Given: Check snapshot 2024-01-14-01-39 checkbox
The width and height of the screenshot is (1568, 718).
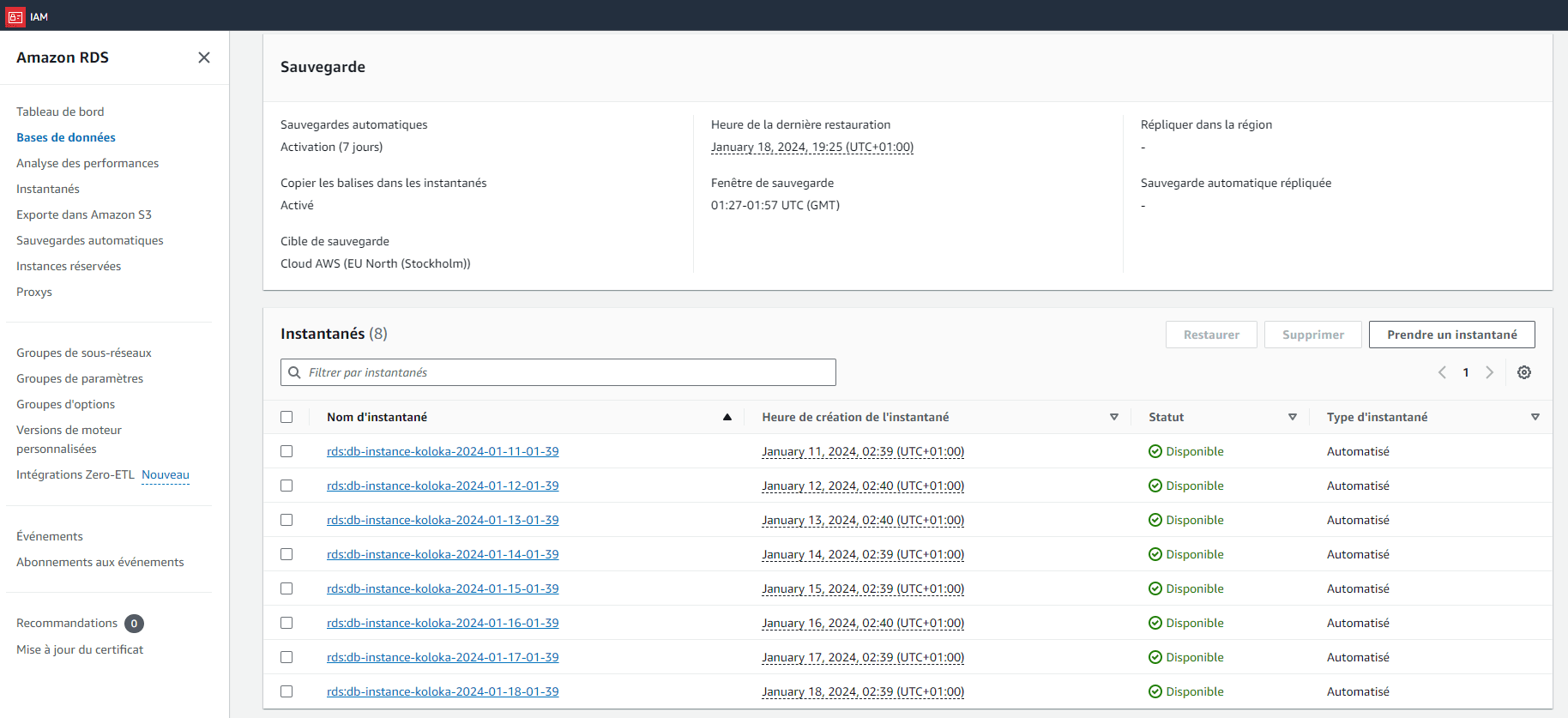Looking at the screenshot, I should click(286, 554).
